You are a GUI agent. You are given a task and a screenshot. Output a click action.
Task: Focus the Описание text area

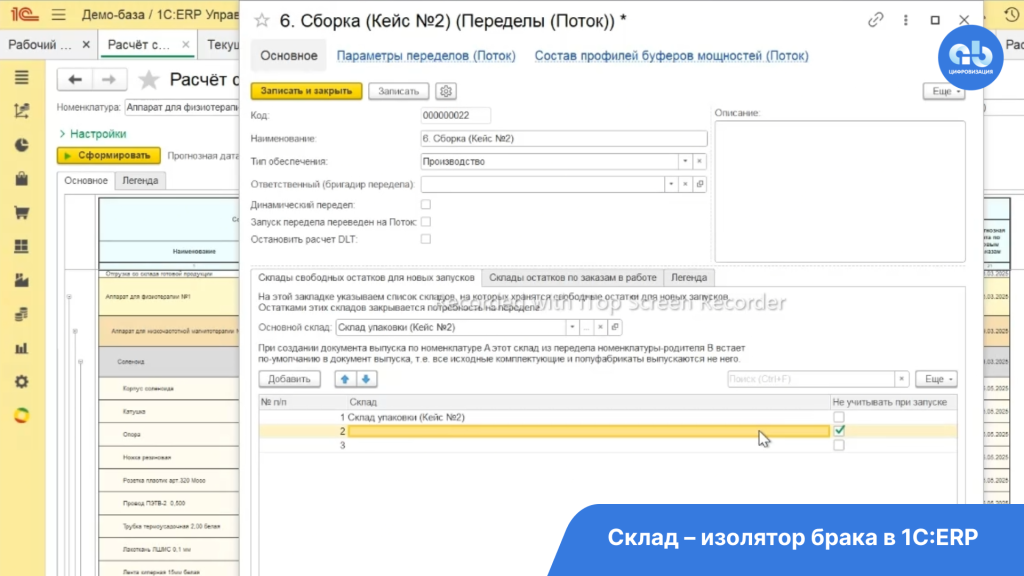840,191
